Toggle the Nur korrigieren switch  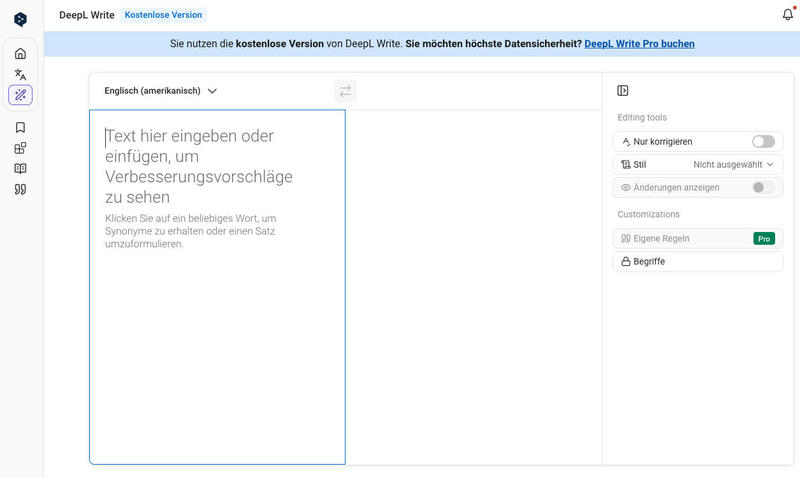763,141
